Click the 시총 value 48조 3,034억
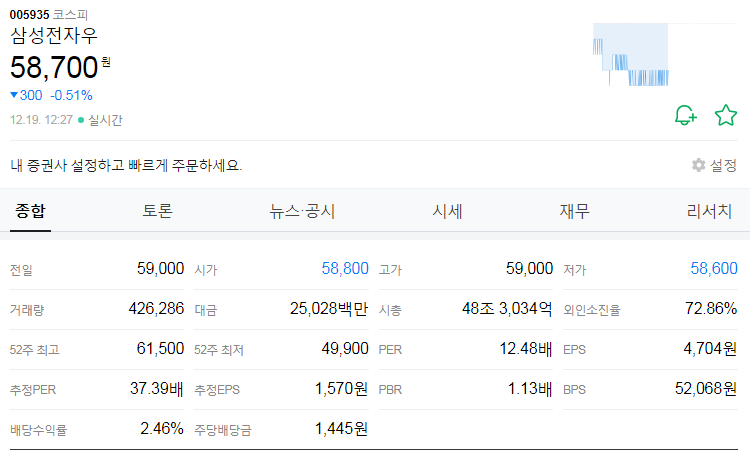This screenshot has width=750, height=455. [x=507, y=309]
